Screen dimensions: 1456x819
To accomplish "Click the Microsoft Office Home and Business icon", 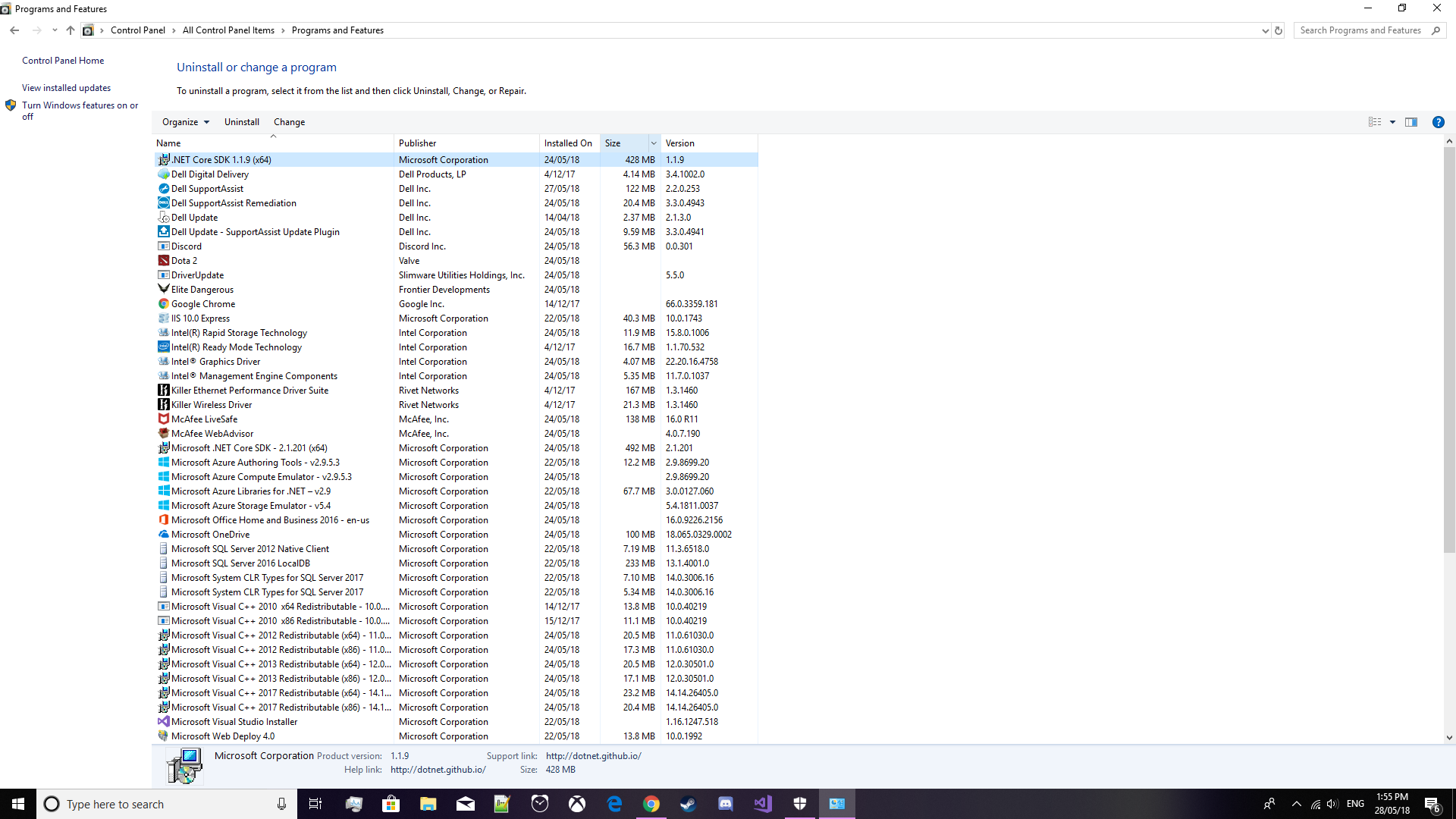I will click(163, 520).
